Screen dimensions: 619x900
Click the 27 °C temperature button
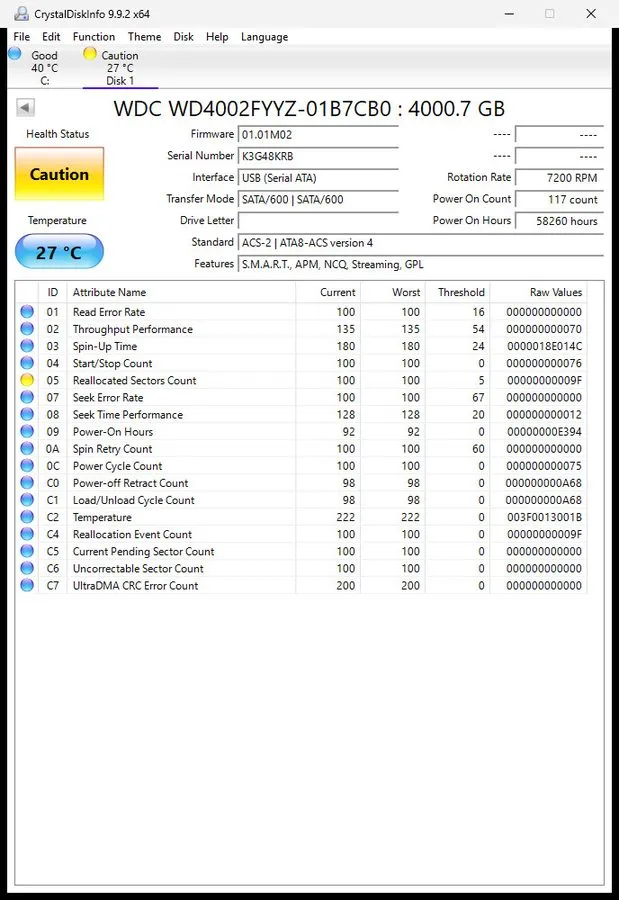click(x=59, y=252)
